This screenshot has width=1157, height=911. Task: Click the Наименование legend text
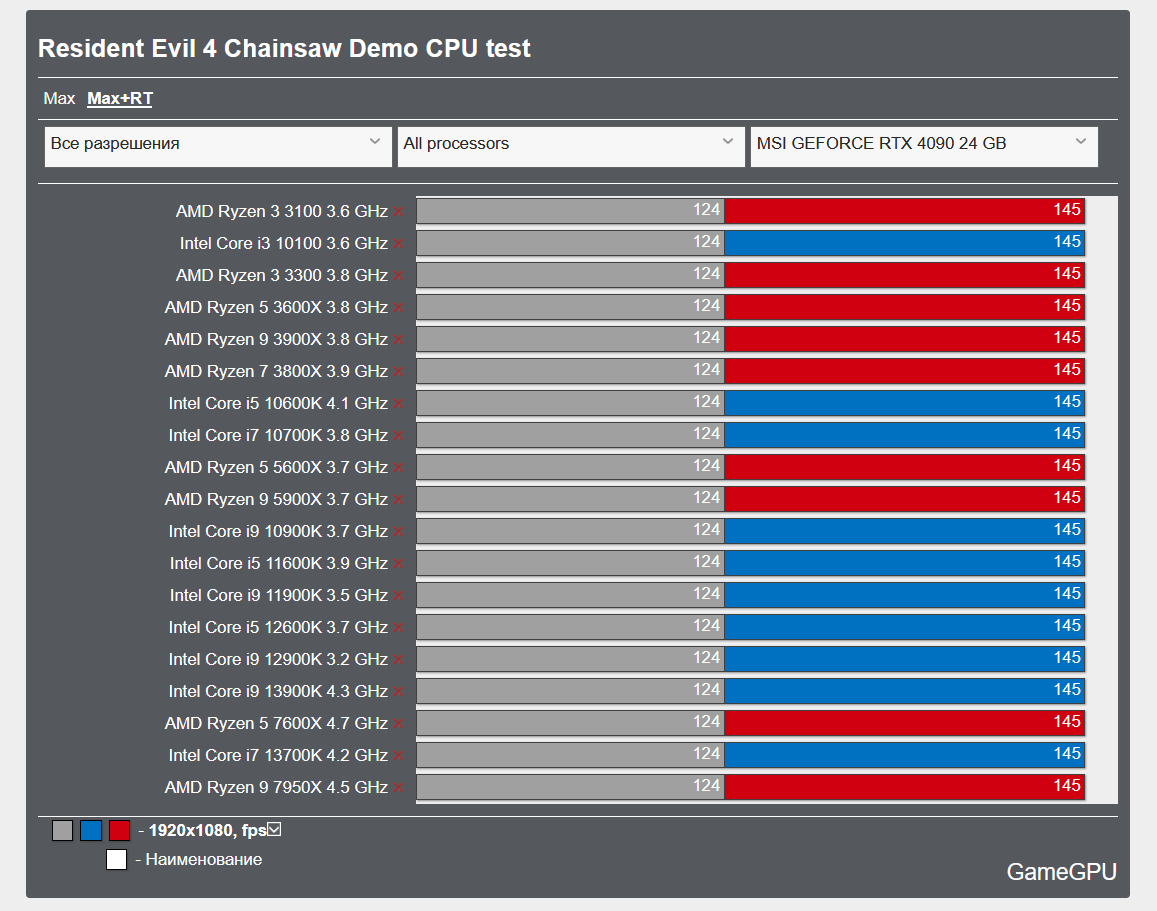tap(204, 859)
